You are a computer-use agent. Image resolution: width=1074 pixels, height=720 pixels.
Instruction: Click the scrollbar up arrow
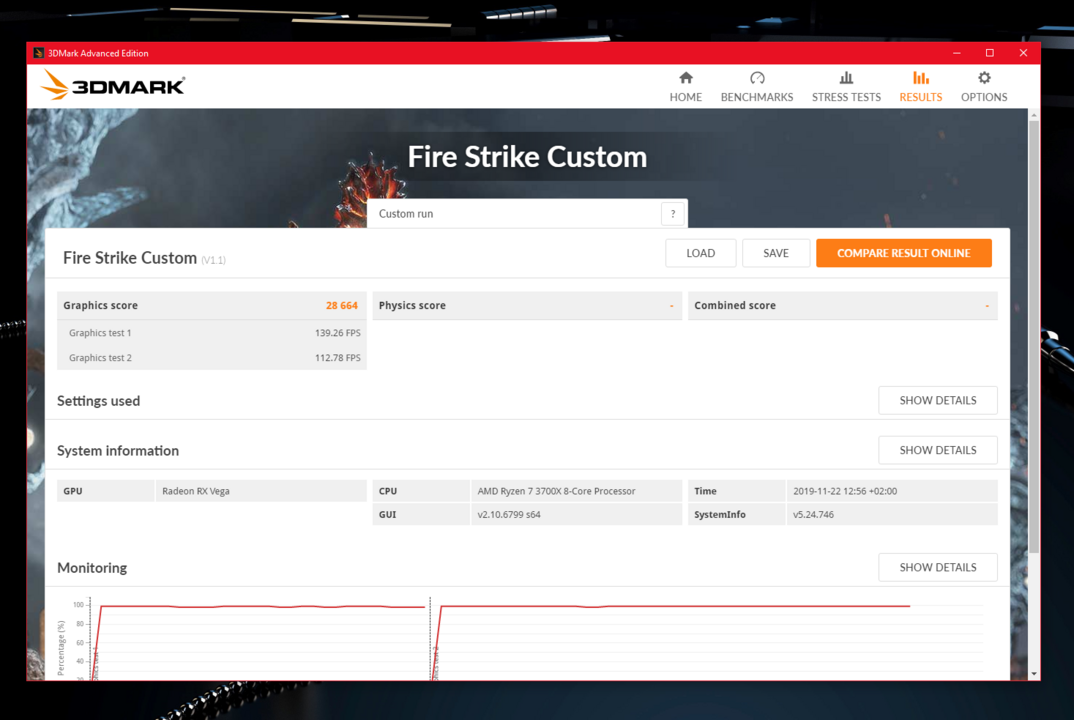(1034, 114)
